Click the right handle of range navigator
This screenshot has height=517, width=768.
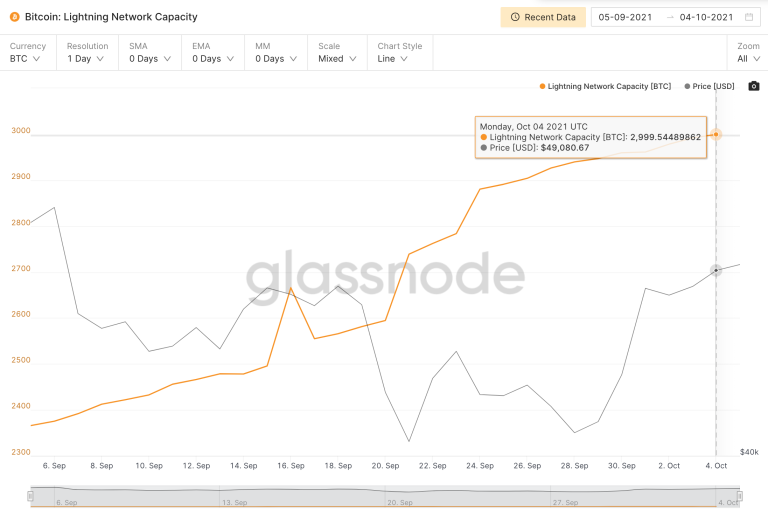pyautogui.click(x=740, y=496)
